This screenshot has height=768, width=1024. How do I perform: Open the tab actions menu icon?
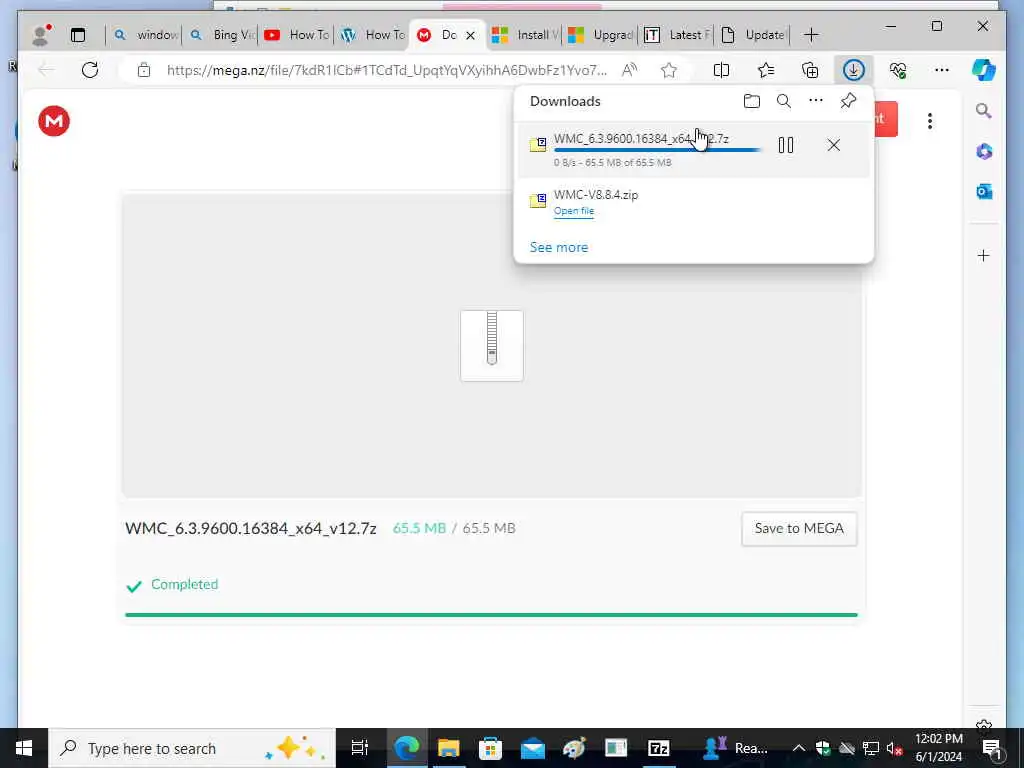pos(78,35)
